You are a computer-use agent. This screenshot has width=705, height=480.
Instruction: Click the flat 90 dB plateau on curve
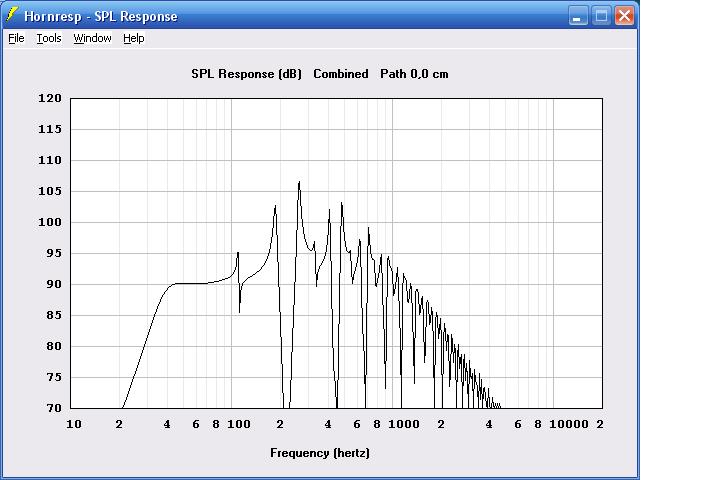(191, 284)
